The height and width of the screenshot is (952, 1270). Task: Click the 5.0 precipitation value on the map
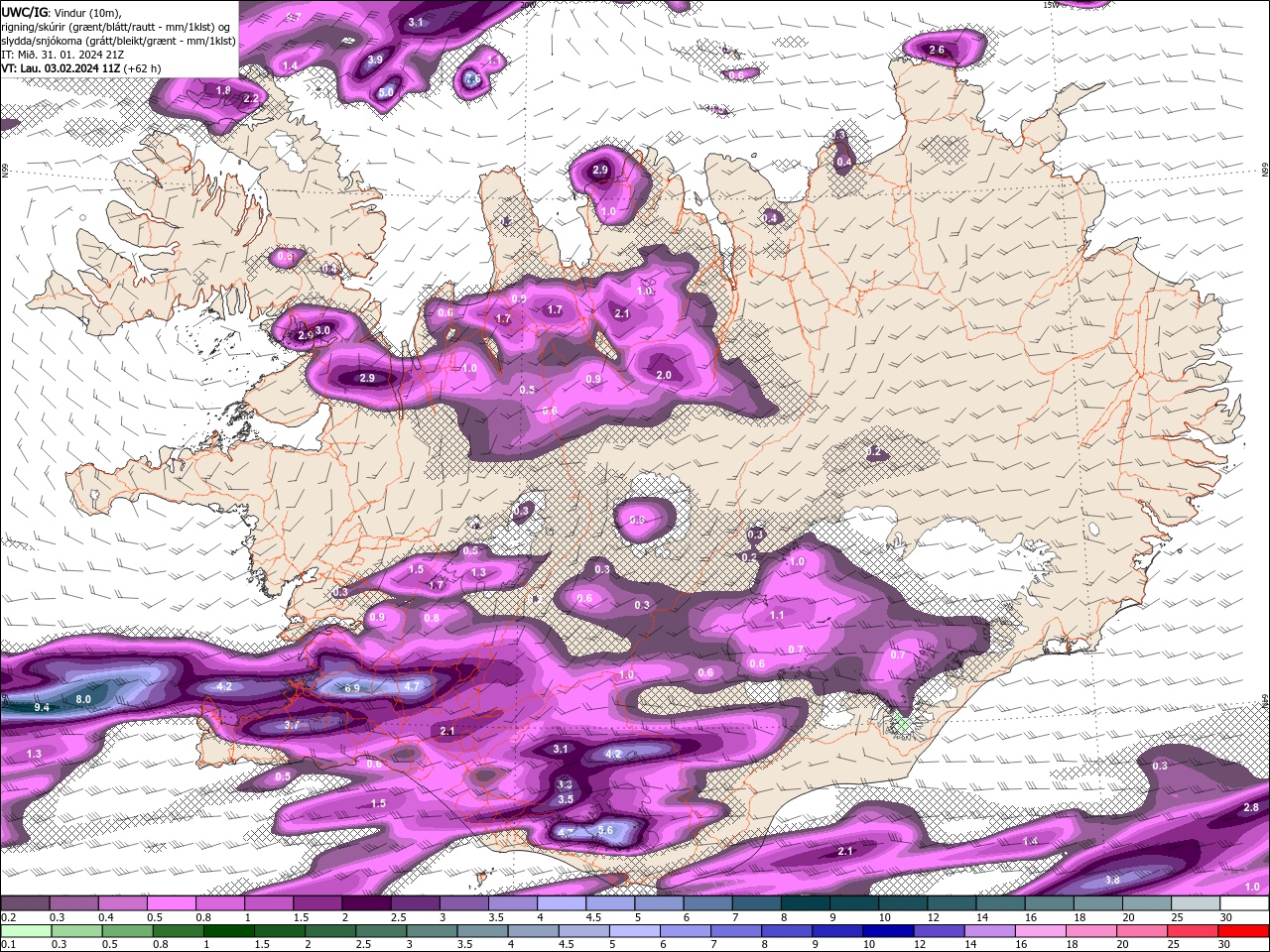(x=386, y=92)
